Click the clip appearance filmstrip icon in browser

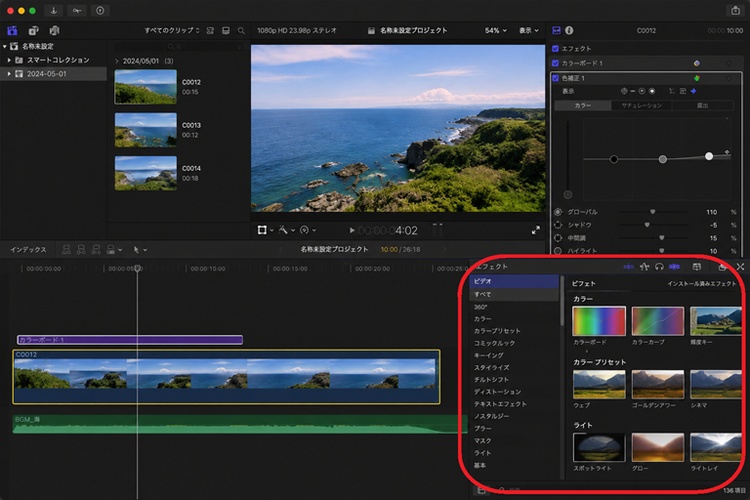click(x=210, y=31)
